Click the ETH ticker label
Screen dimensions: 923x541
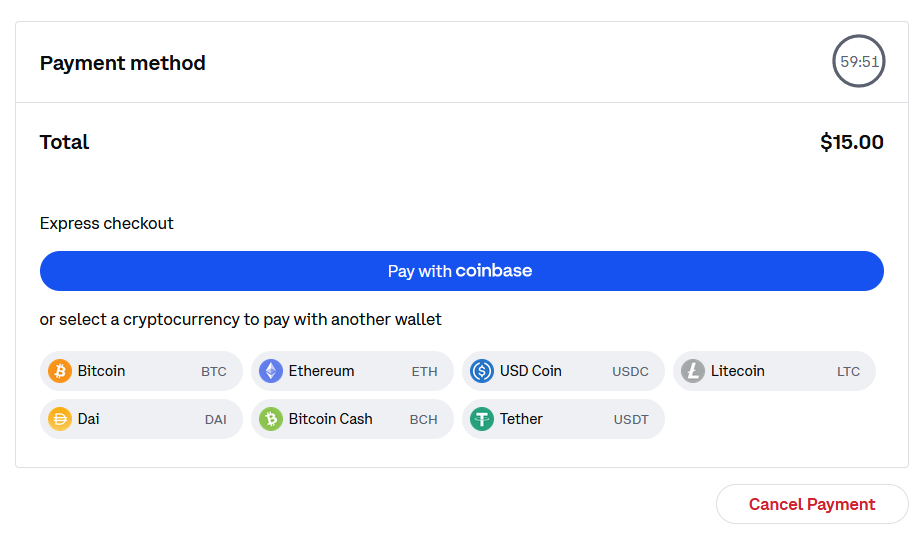pos(424,372)
